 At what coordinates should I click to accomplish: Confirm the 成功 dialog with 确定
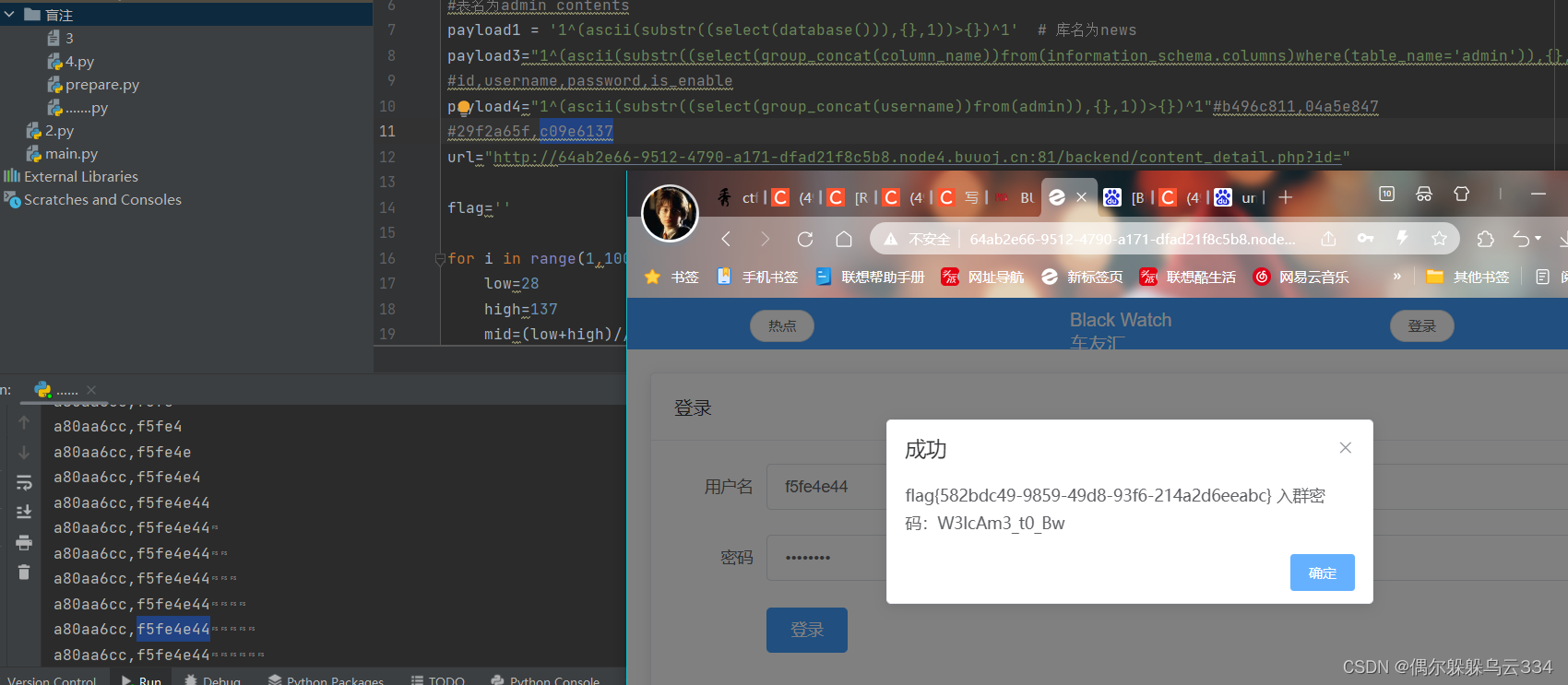coord(1323,573)
